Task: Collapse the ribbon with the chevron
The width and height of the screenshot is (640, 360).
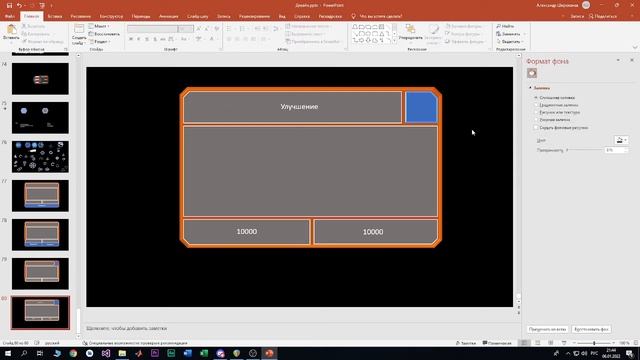Action: coord(635,47)
